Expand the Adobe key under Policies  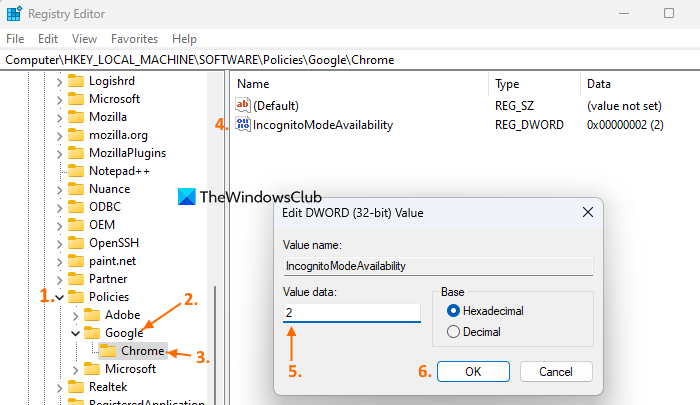[x=75, y=316]
